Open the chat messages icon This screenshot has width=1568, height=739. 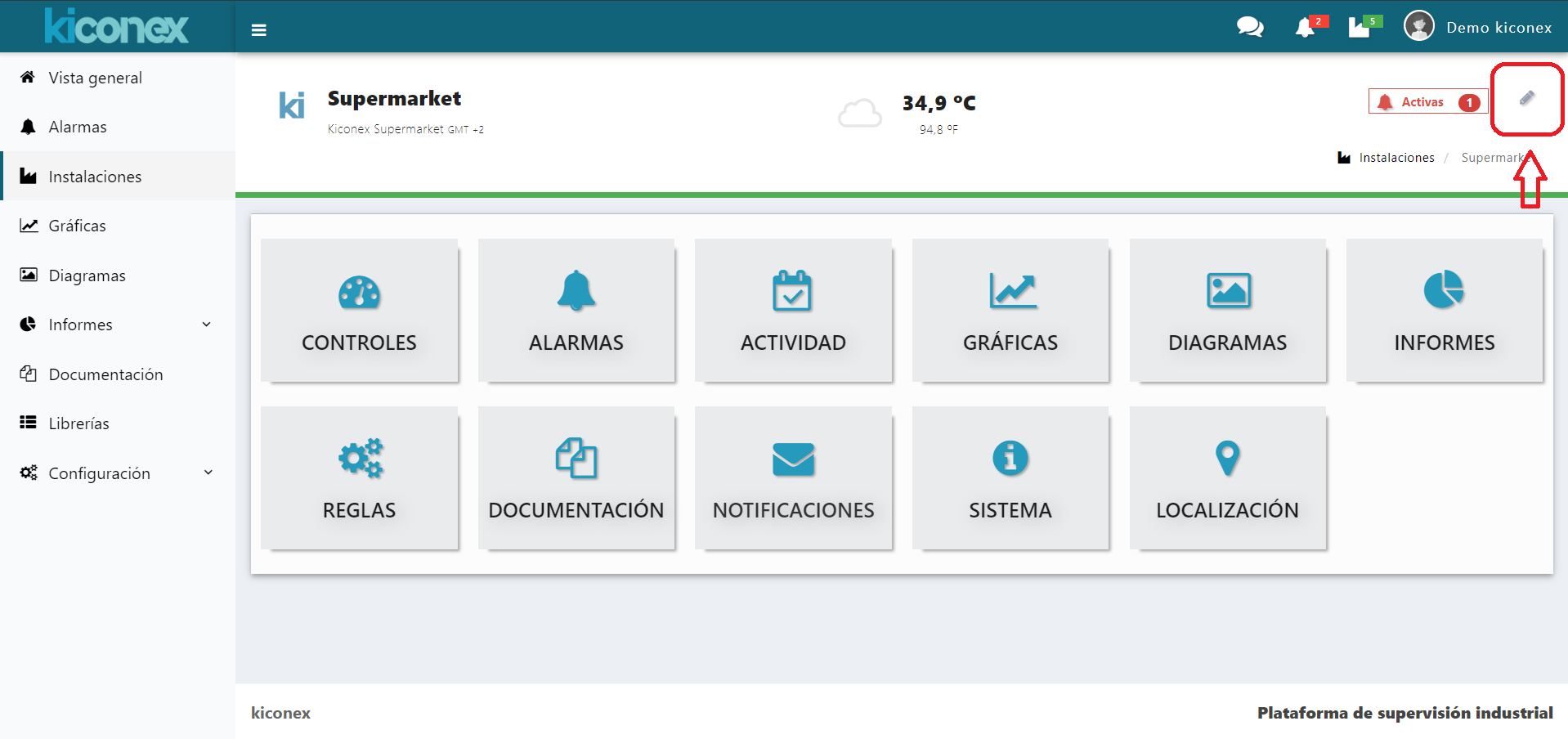pyautogui.click(x=1249, y=27)
